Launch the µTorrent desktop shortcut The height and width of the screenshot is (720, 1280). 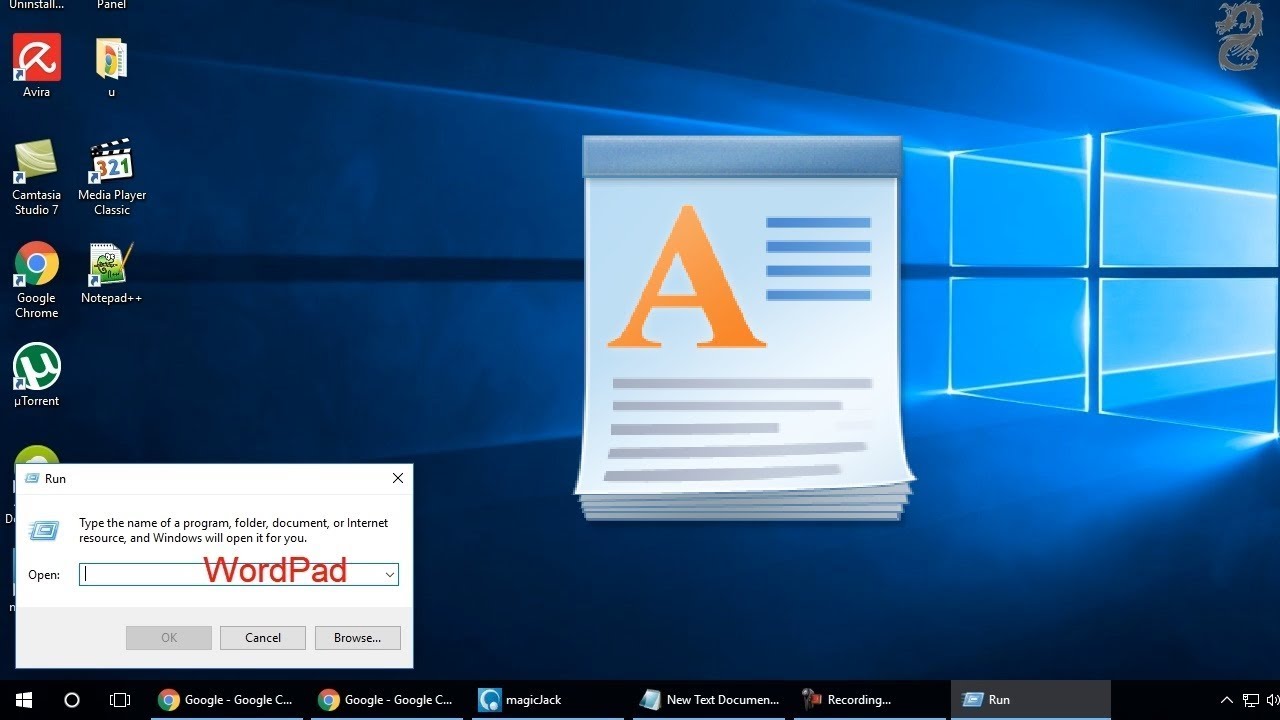37,376
